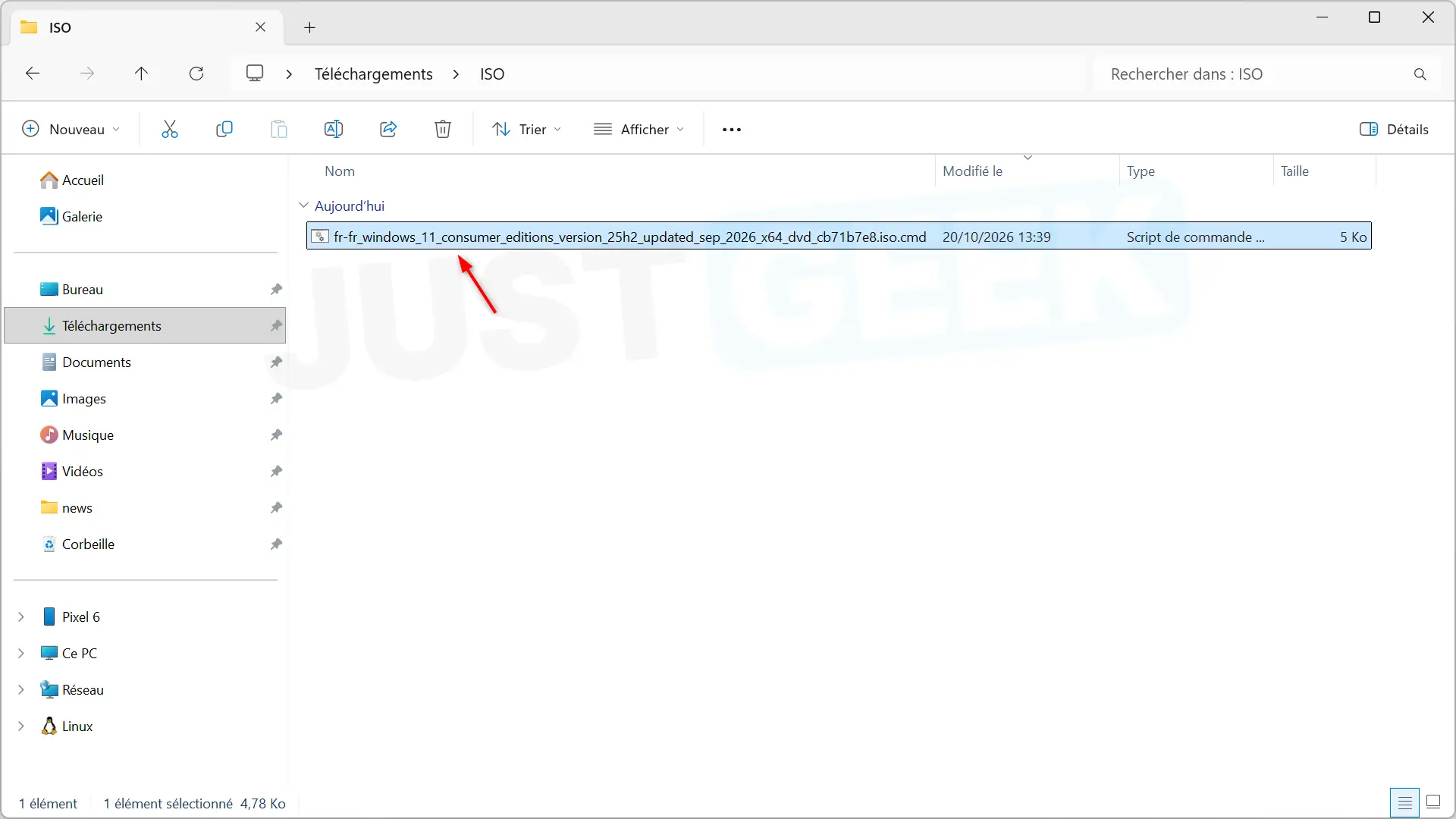Toggle the Détails pane
This screenshot has width=1456, height=819.
click(x=1394, y=130)
